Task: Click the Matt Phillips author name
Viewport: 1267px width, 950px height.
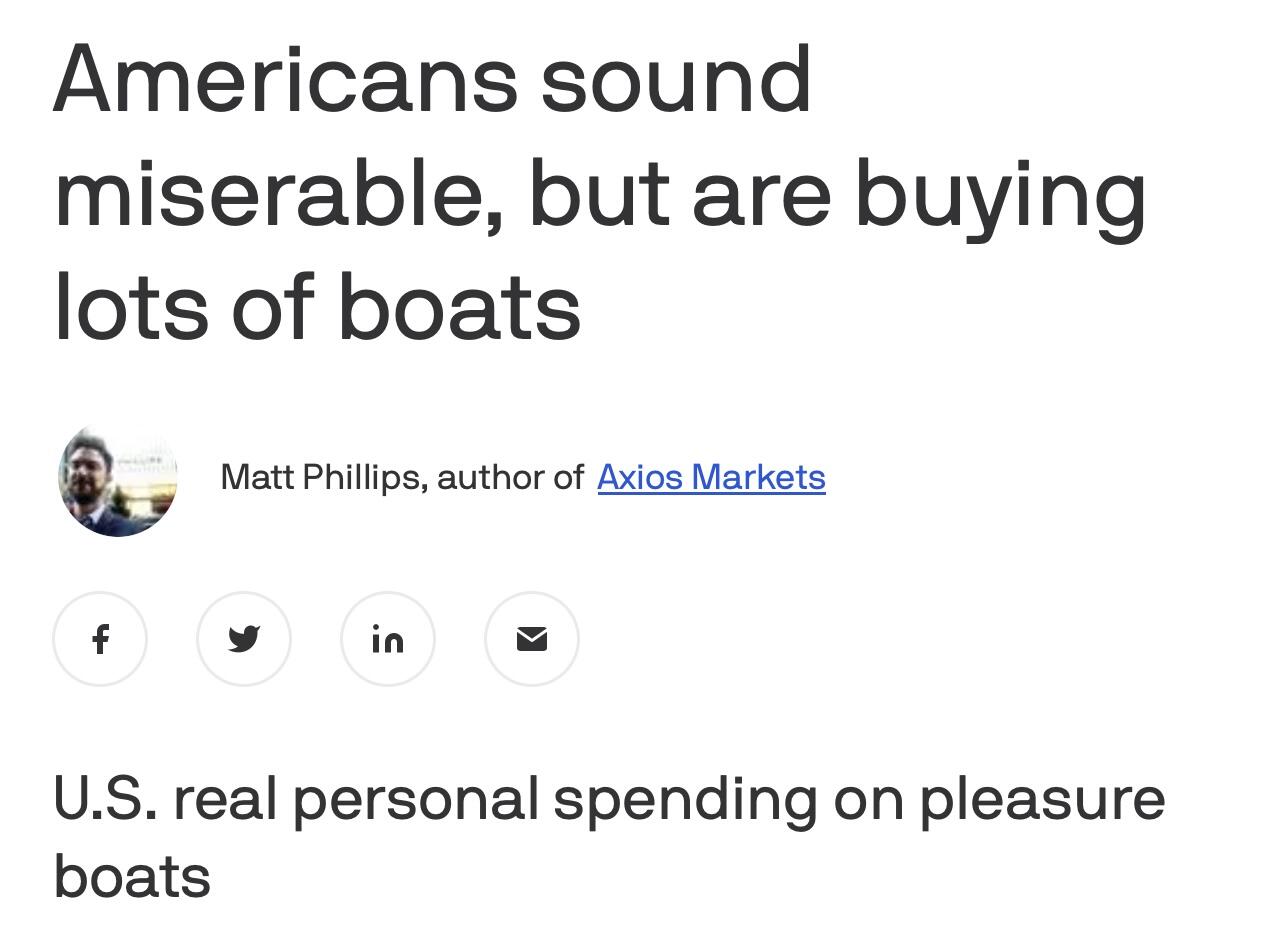Action: click(x=323, y=477)
